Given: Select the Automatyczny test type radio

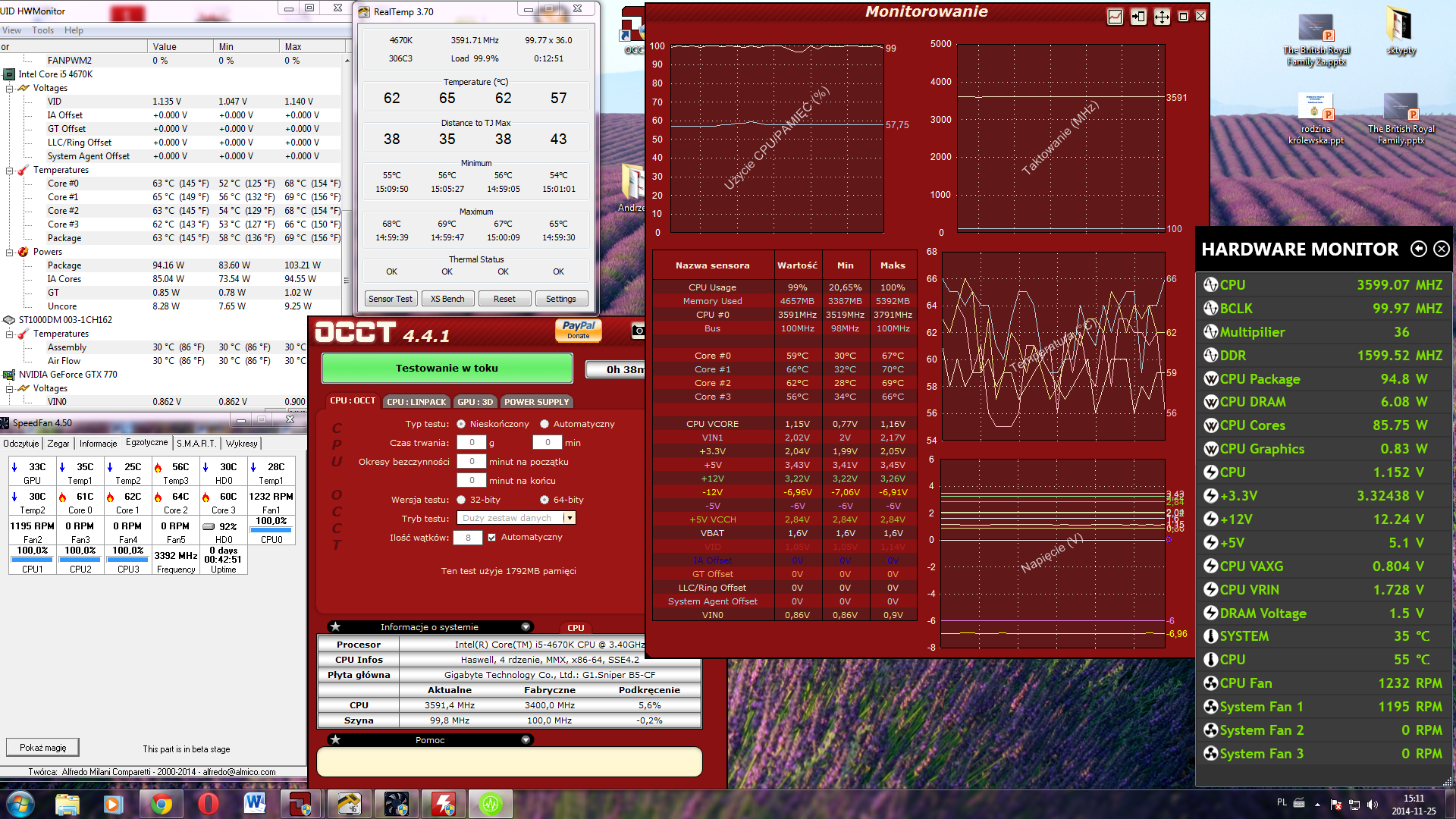Looking at the screenshot, I should 544,424.
